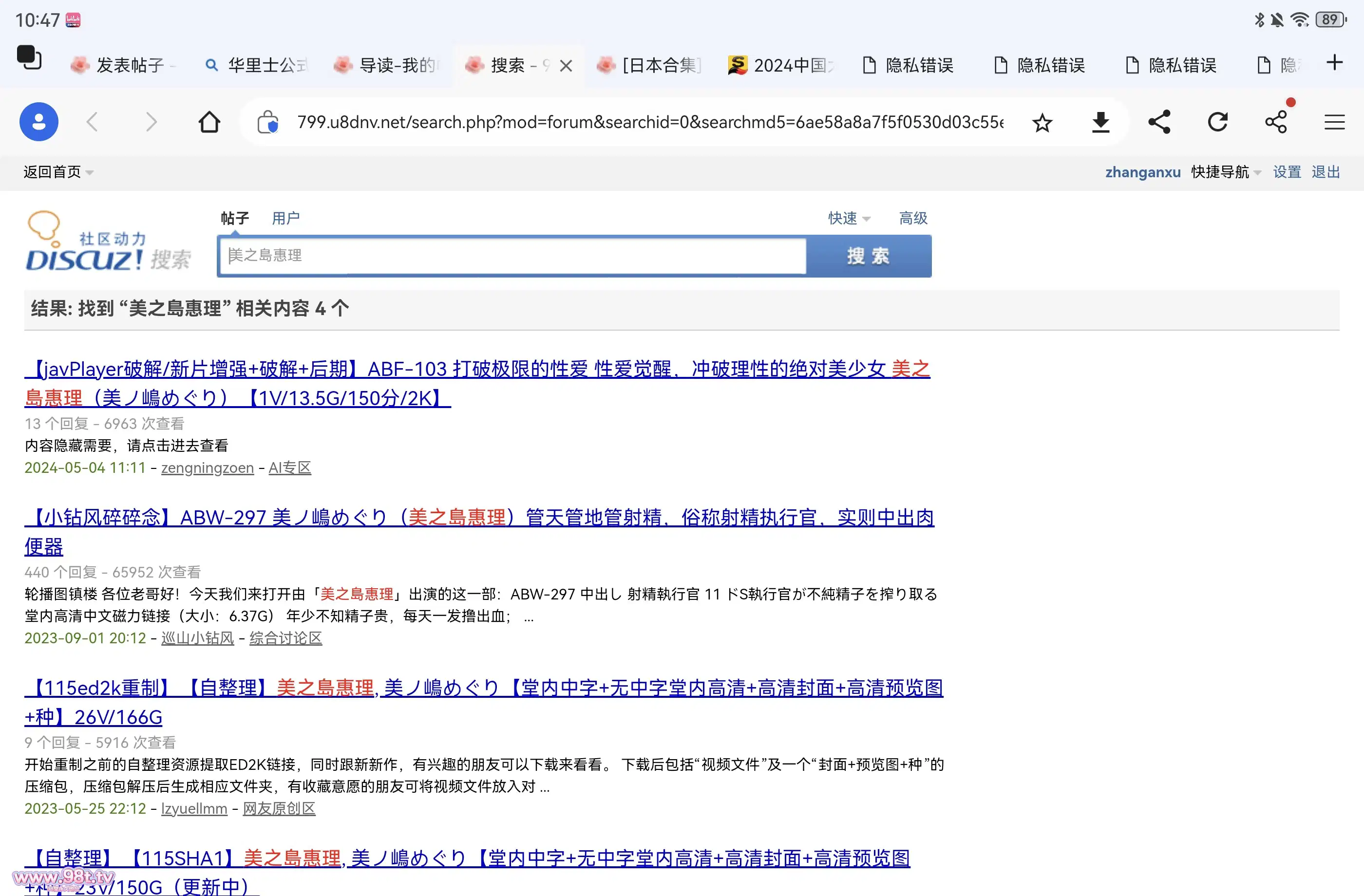The width and height of the screenshot is (1364, 896).
Task: Click the 搜索 button
Action: pos(869,256)
